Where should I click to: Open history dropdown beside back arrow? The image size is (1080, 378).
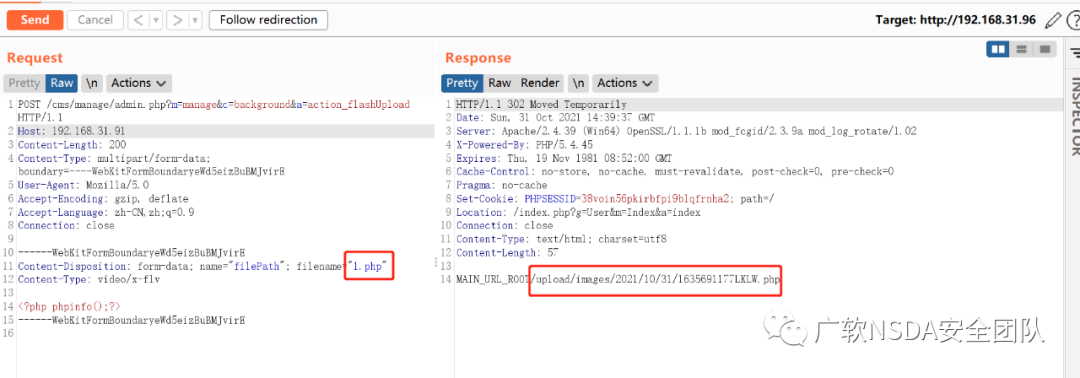click(x=156, y=20)
